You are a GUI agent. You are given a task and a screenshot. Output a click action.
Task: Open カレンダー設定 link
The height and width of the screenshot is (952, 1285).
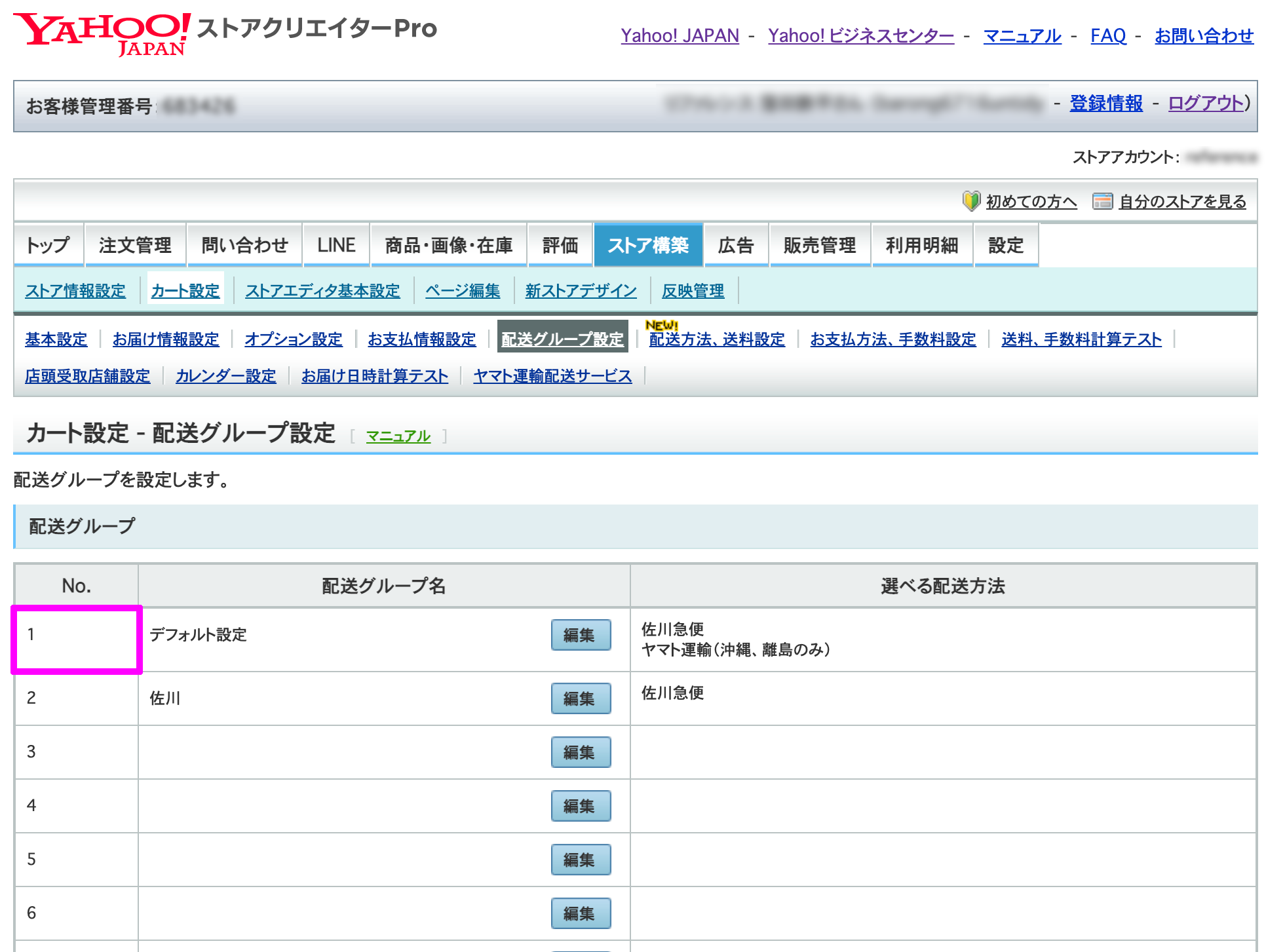coord(226,376)
